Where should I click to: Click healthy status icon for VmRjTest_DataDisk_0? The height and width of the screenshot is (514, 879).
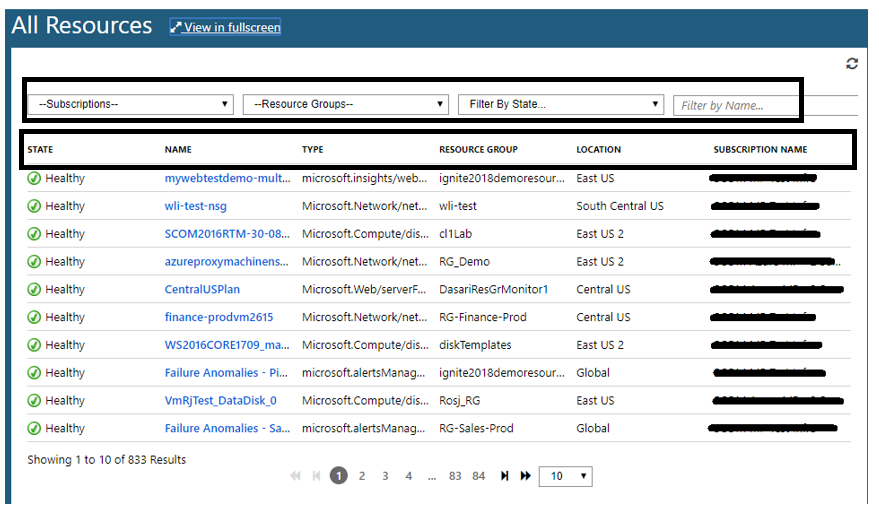pos(34,400)
